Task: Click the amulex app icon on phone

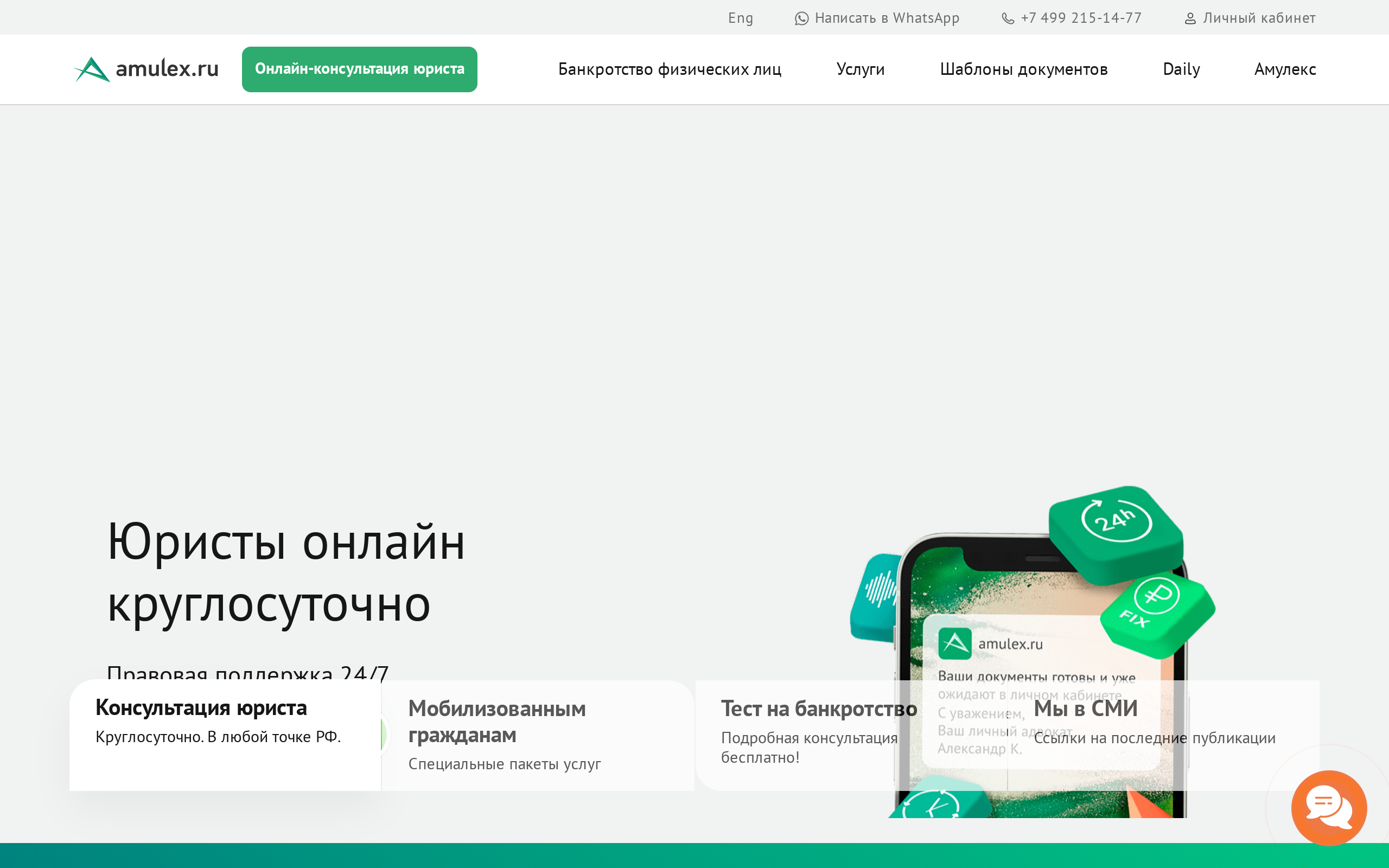Action: tap(954, 643)
